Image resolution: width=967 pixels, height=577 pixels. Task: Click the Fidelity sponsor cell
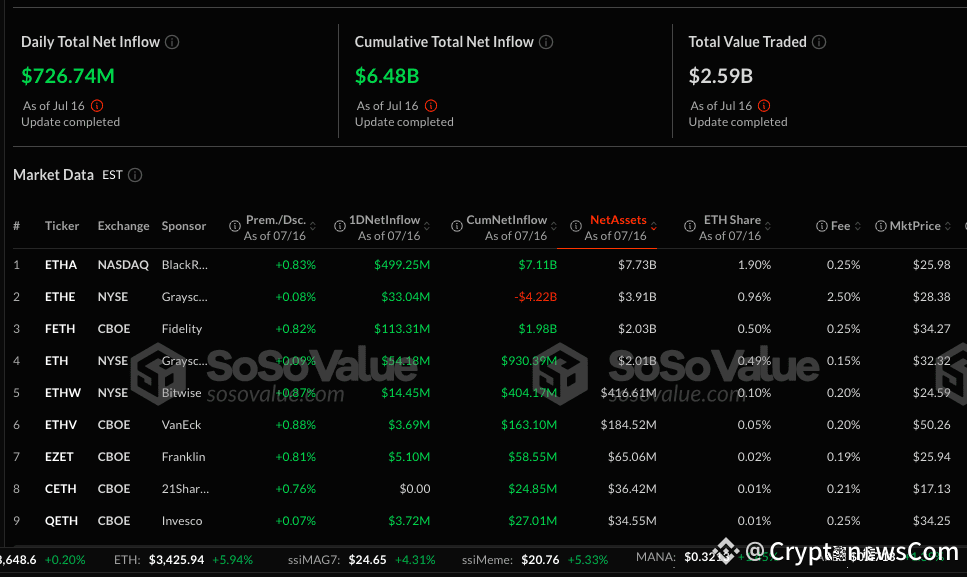coord(182,329)
